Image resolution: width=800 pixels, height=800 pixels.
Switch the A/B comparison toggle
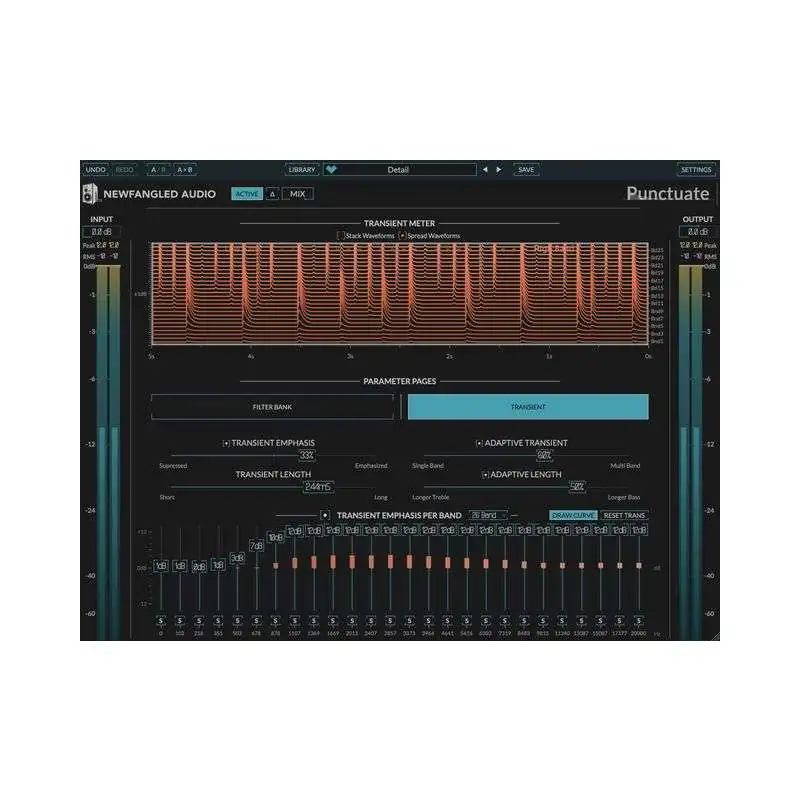point(158,169)
